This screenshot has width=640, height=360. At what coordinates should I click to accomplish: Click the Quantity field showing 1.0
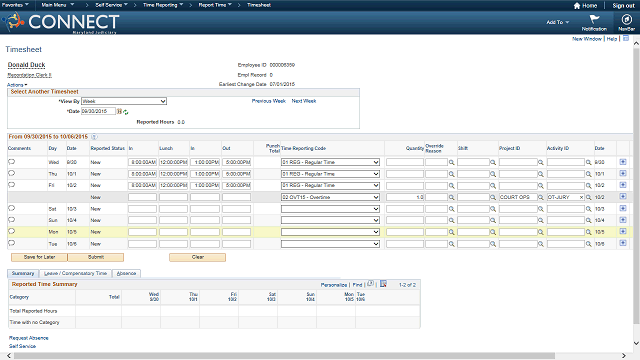(x=405, y=197)
